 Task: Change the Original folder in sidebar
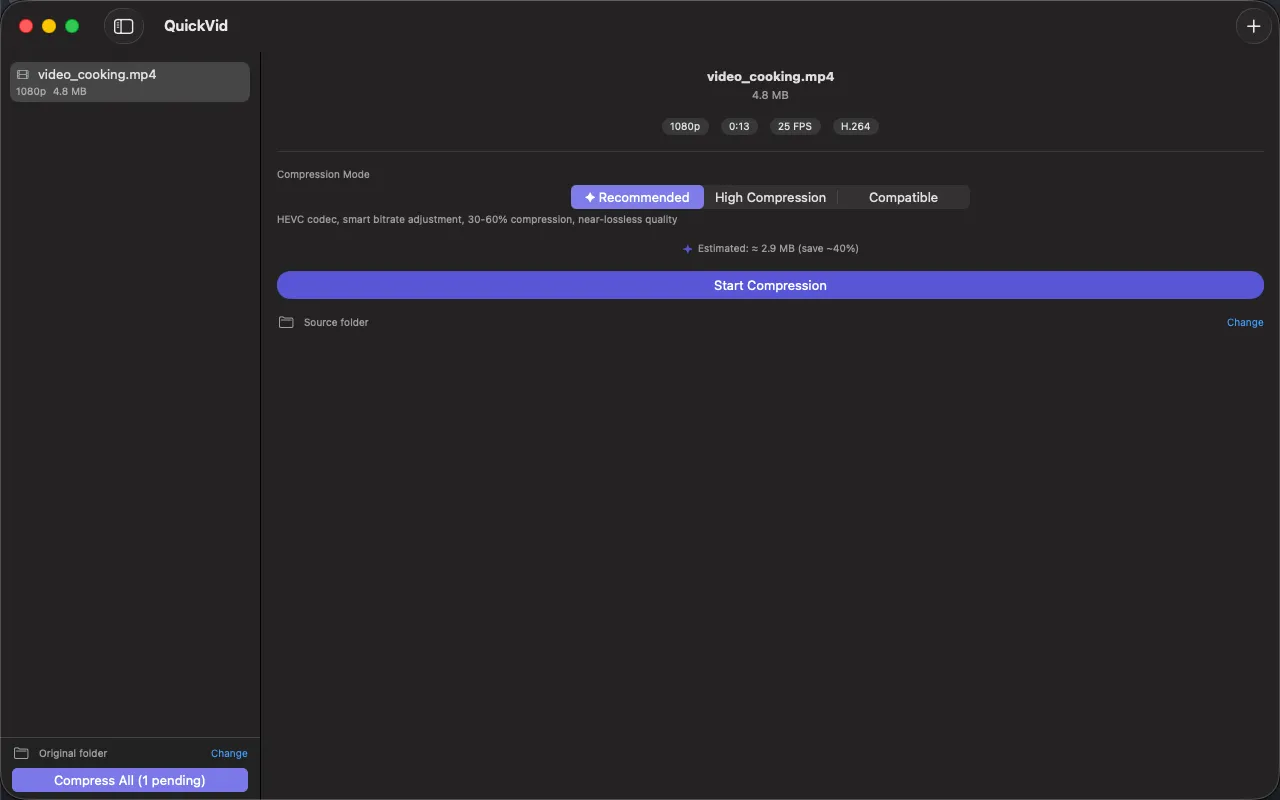pos(229,753)
